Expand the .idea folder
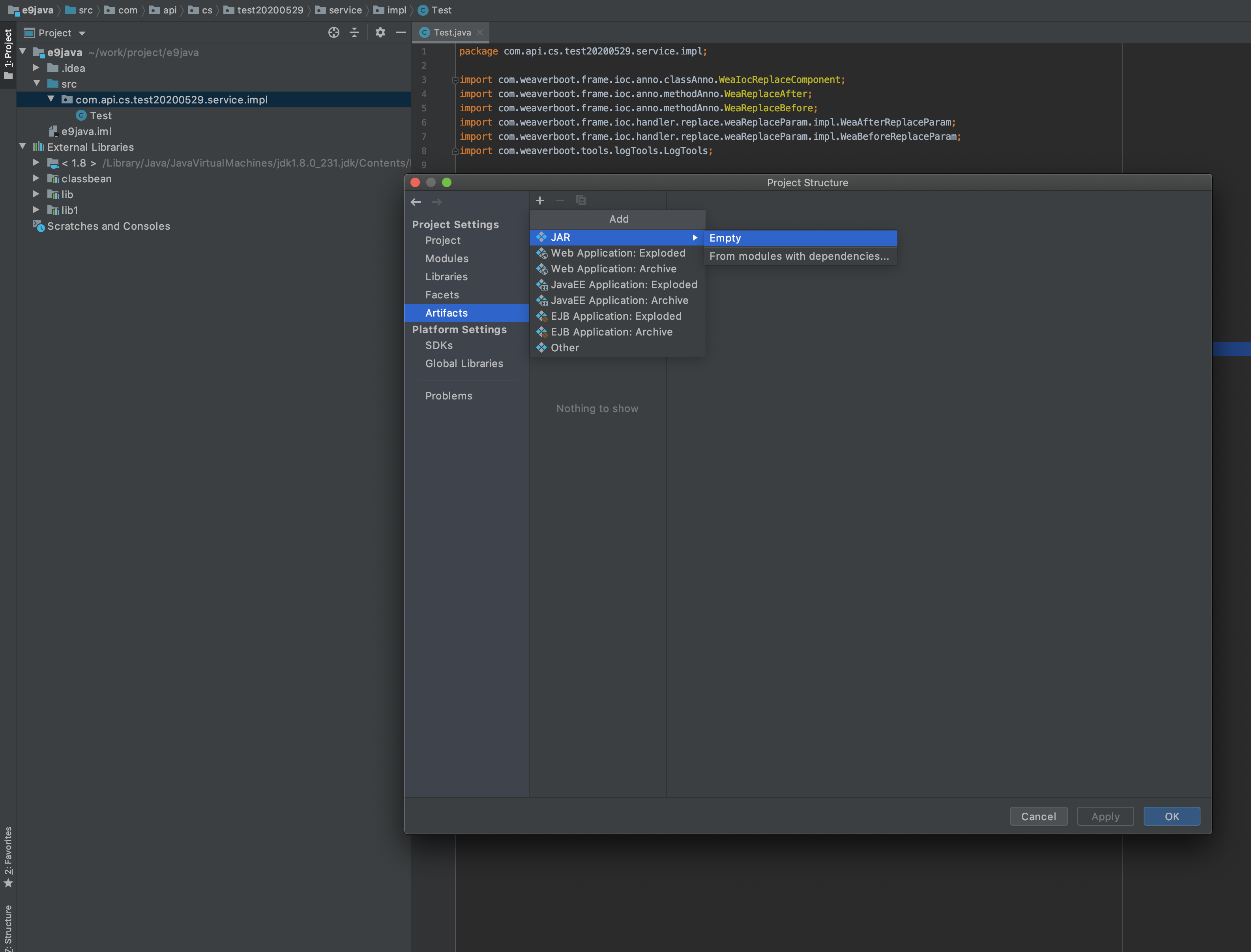The width and height of the screenshot is (1251, 952). tap(36, 68)
